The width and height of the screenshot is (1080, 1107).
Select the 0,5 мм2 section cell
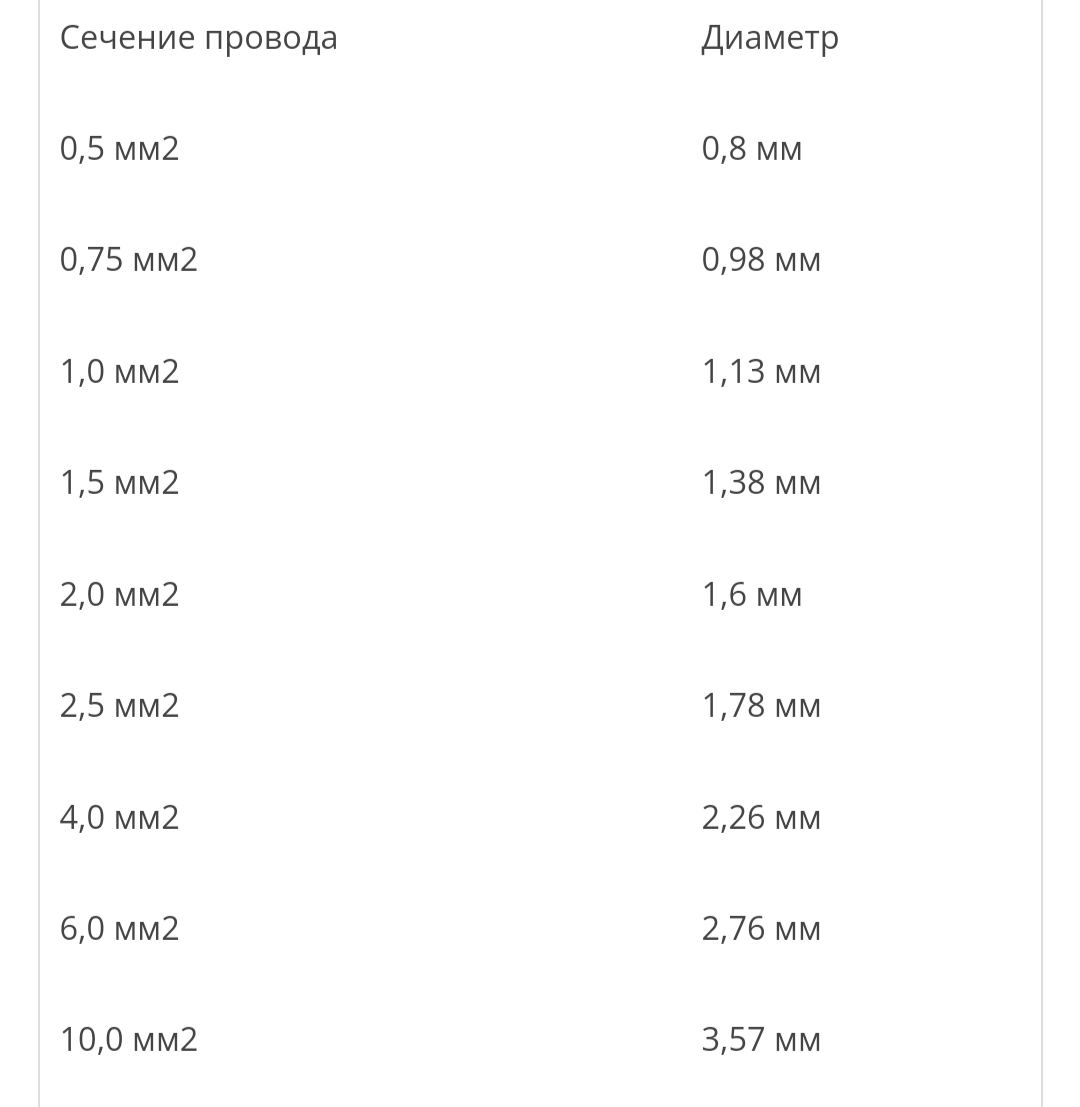click(x=119, y=149)
